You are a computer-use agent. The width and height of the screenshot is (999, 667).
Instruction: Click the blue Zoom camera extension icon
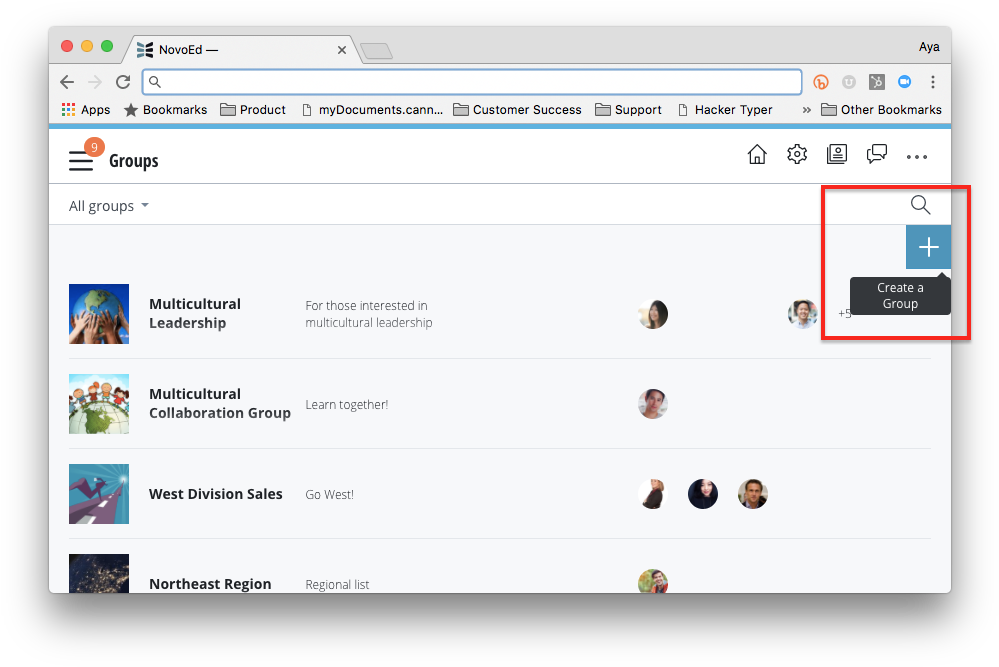(x=904, y=82)
